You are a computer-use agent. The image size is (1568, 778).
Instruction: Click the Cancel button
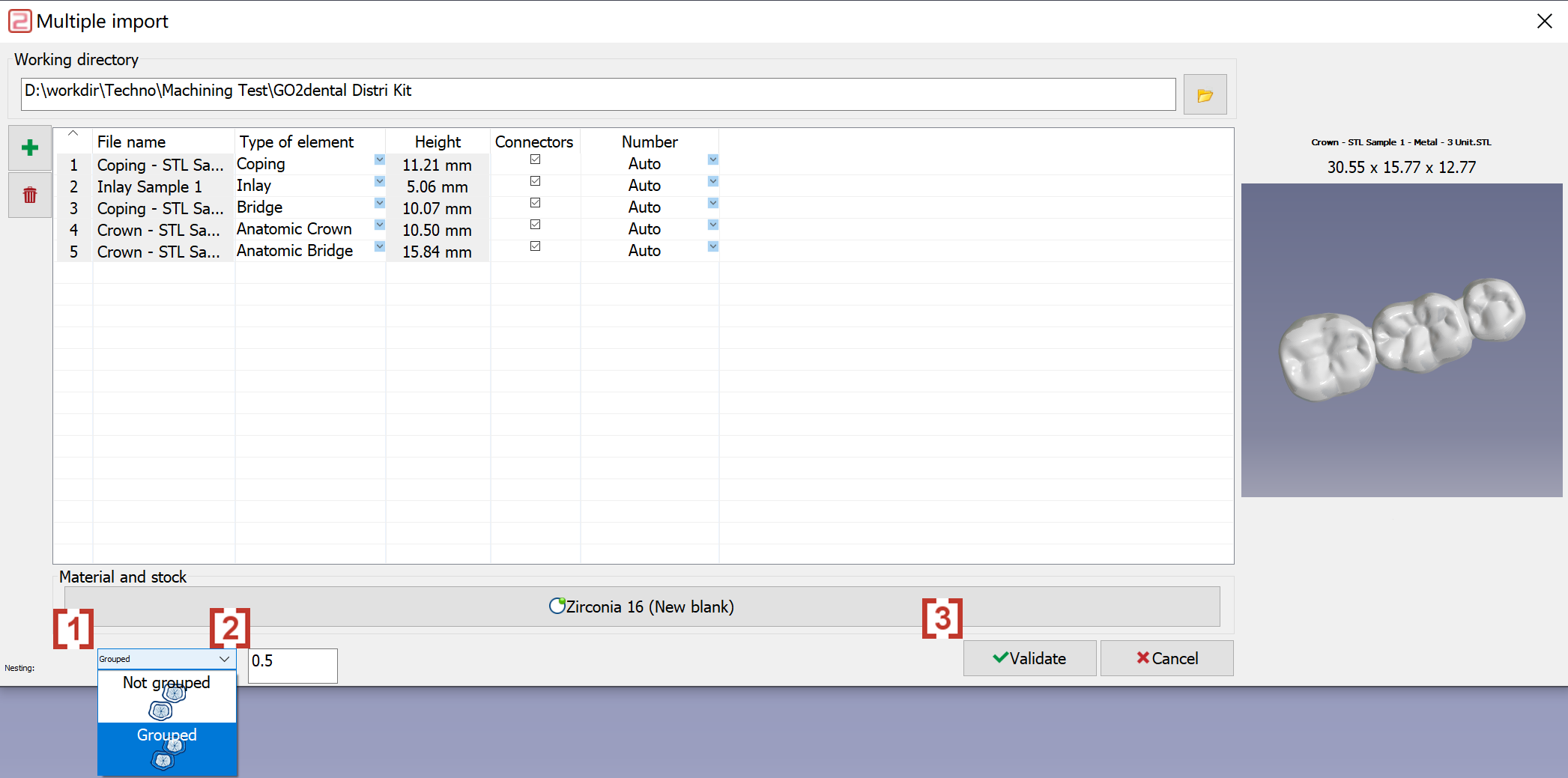(x=1166, y=658)
